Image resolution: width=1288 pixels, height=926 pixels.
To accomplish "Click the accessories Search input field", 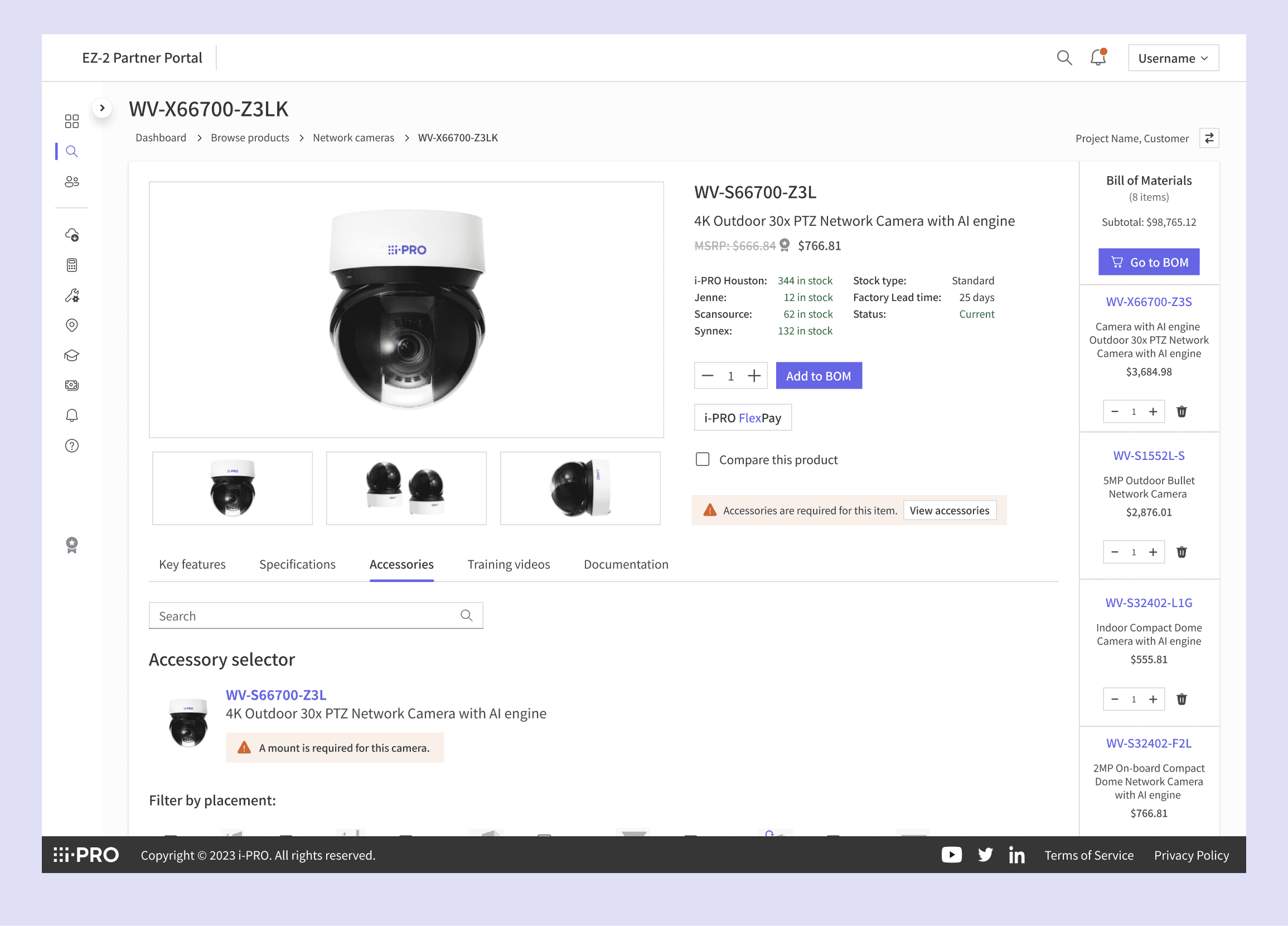I will [307, 616].
